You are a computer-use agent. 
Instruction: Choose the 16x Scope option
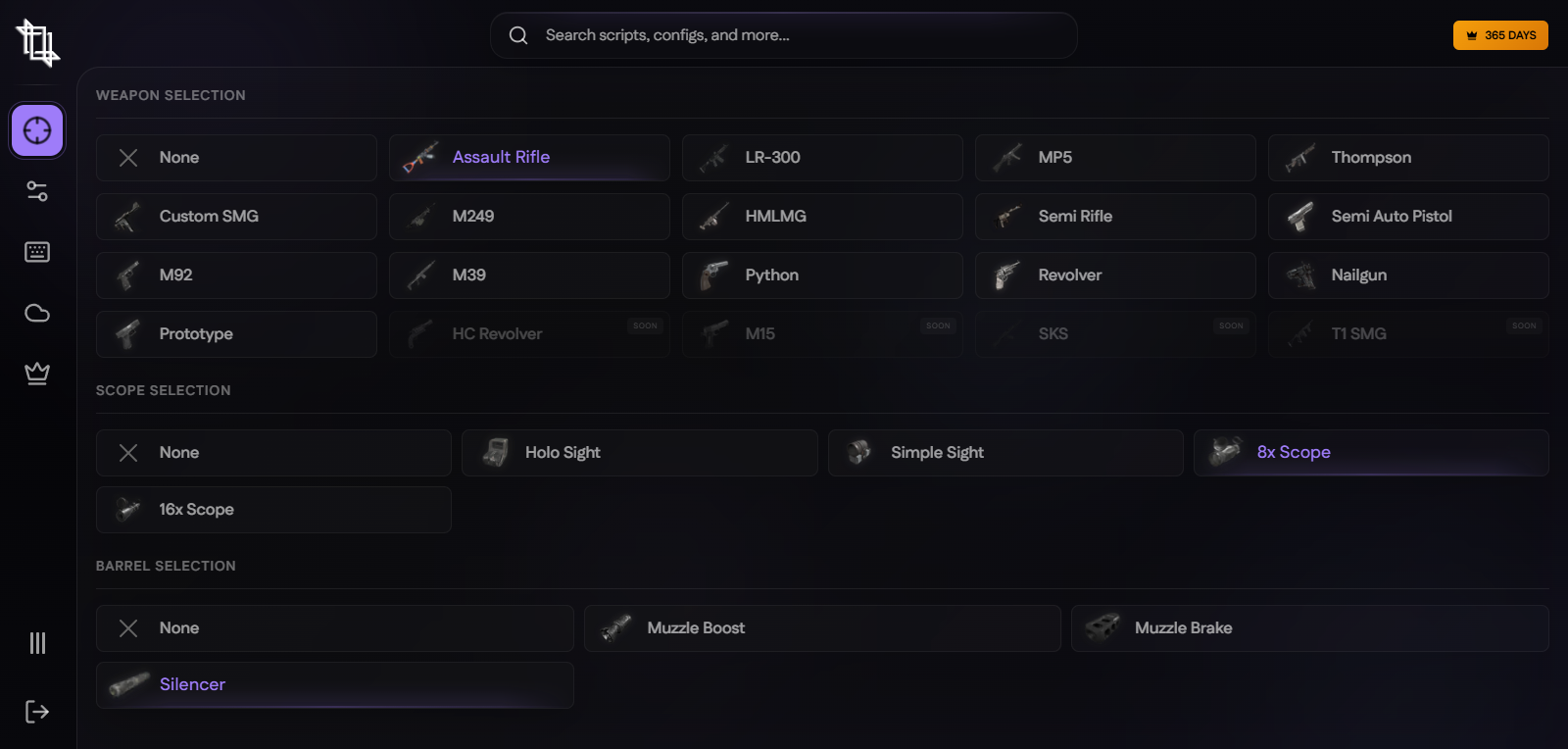pos(273,510)
